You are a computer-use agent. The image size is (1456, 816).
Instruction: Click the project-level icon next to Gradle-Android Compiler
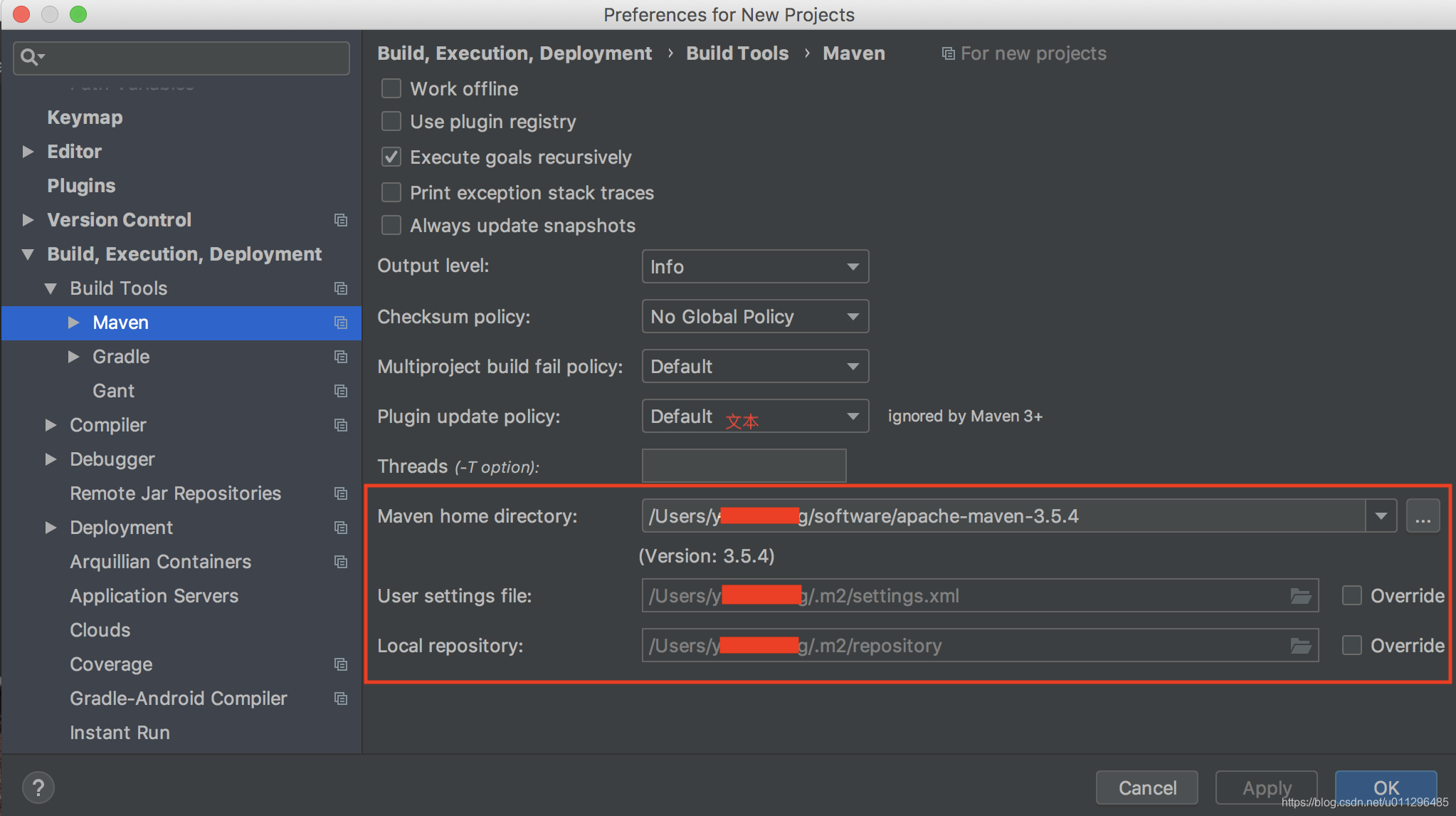point(341,699)
